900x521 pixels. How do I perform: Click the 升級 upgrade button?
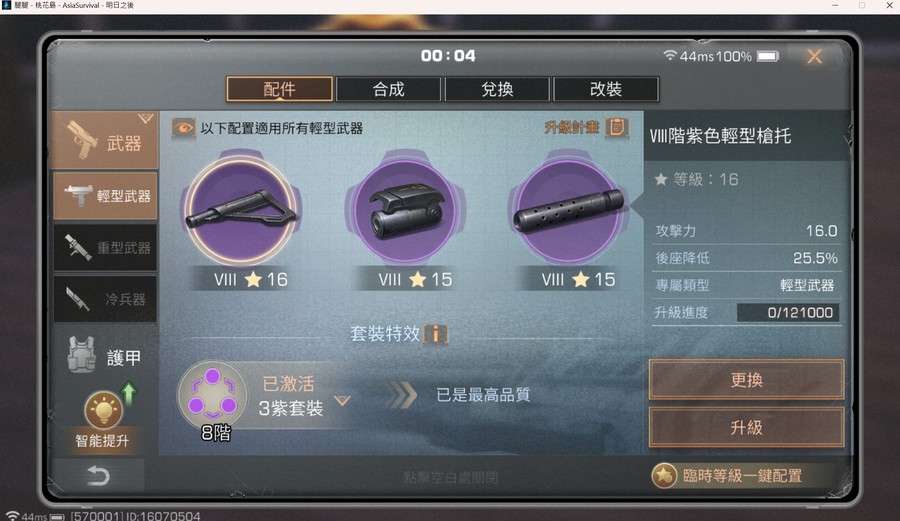coord(746,427)
